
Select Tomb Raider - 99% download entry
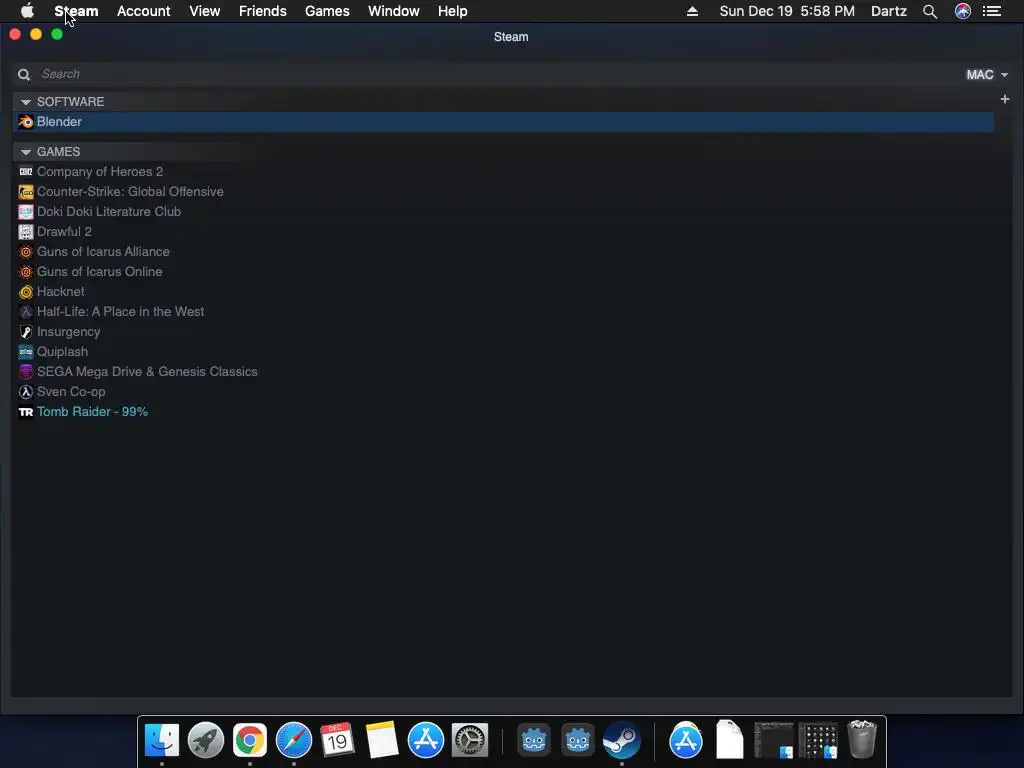pyautogui.click(x=92, y=412)
